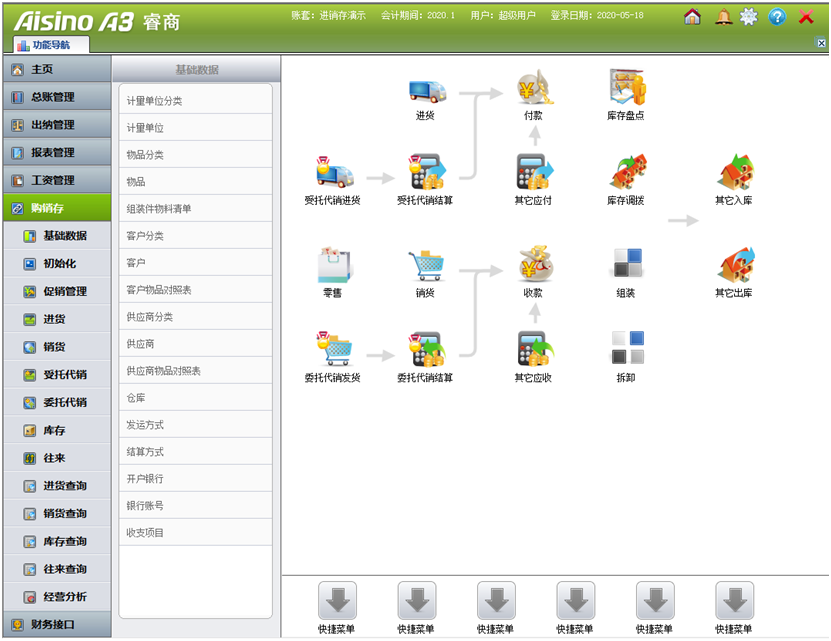
Task: Click the 付款 payment icon
Action: pyautogui.click(x=534, y=90)
